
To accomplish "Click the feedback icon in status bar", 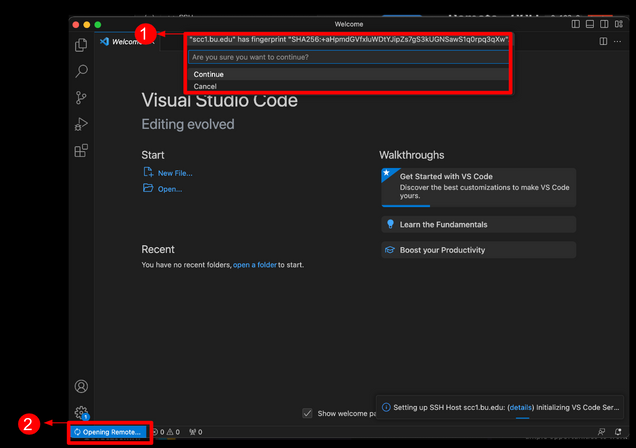I will point(602,432).
